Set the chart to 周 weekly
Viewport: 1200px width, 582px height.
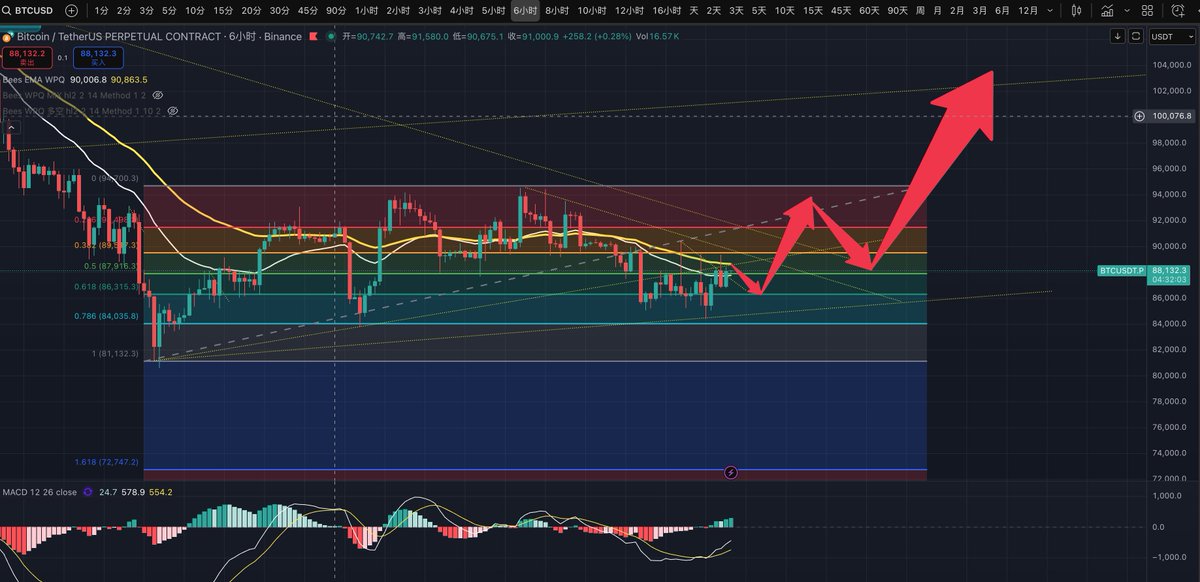(x=920, y=11)
